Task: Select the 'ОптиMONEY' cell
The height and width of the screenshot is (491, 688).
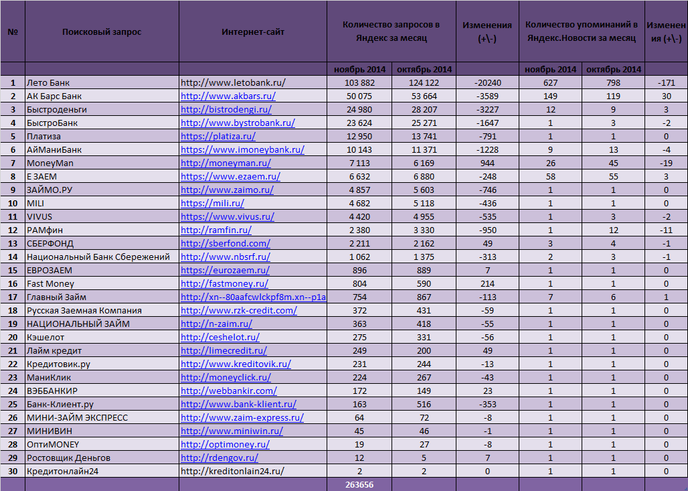Action: tap(102, 444)
